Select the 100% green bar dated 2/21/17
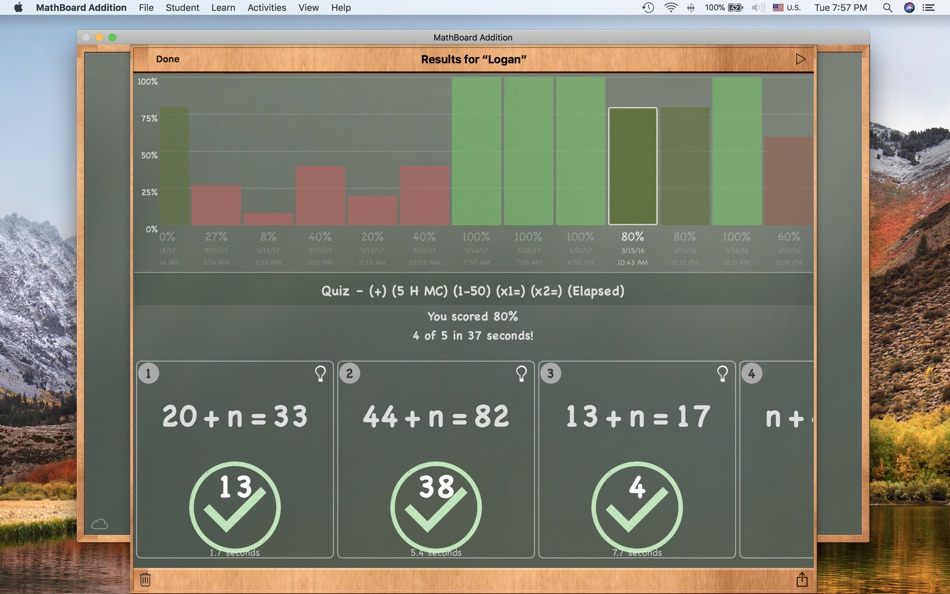Screen dimensions: 950x594 580,151
